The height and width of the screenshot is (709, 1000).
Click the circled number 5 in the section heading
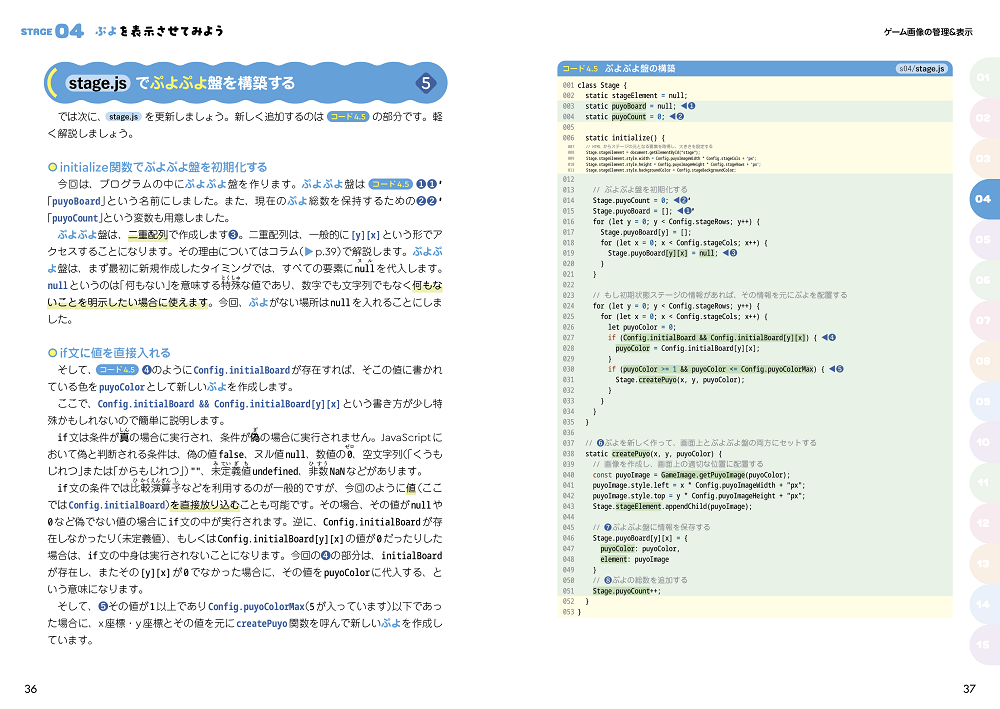pyautogui.click(x=426, y=83)
